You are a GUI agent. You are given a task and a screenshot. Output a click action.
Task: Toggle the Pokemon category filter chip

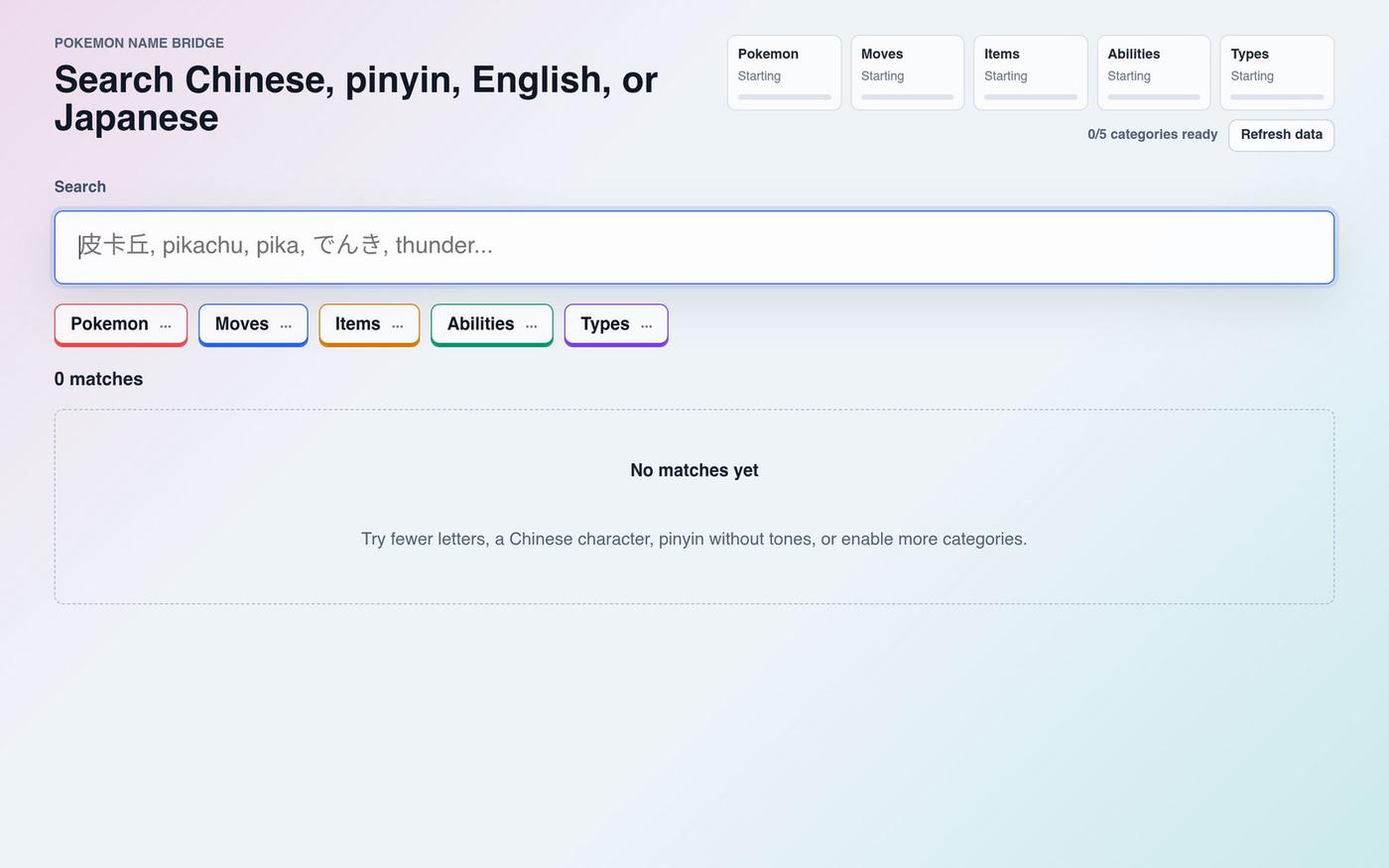(x=121, y=325)
